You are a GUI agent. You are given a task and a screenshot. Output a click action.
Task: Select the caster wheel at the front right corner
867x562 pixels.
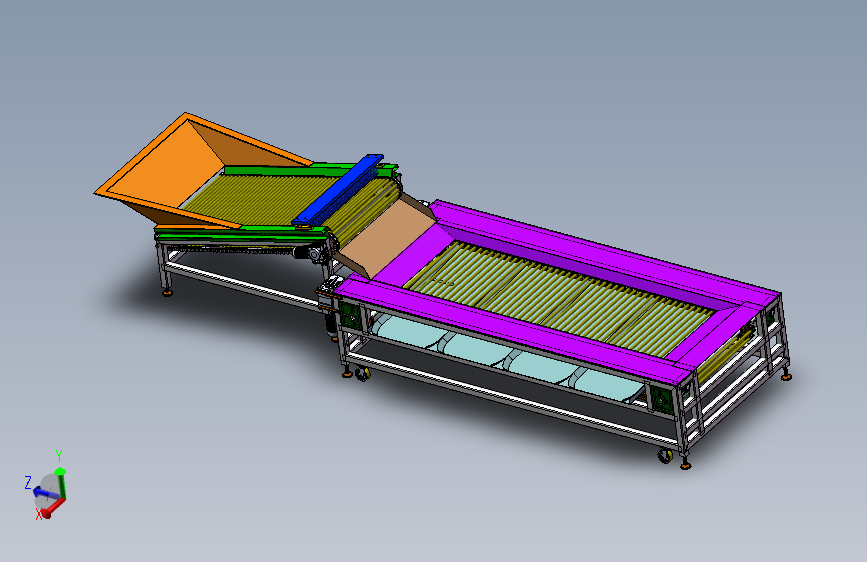[666, 456]
